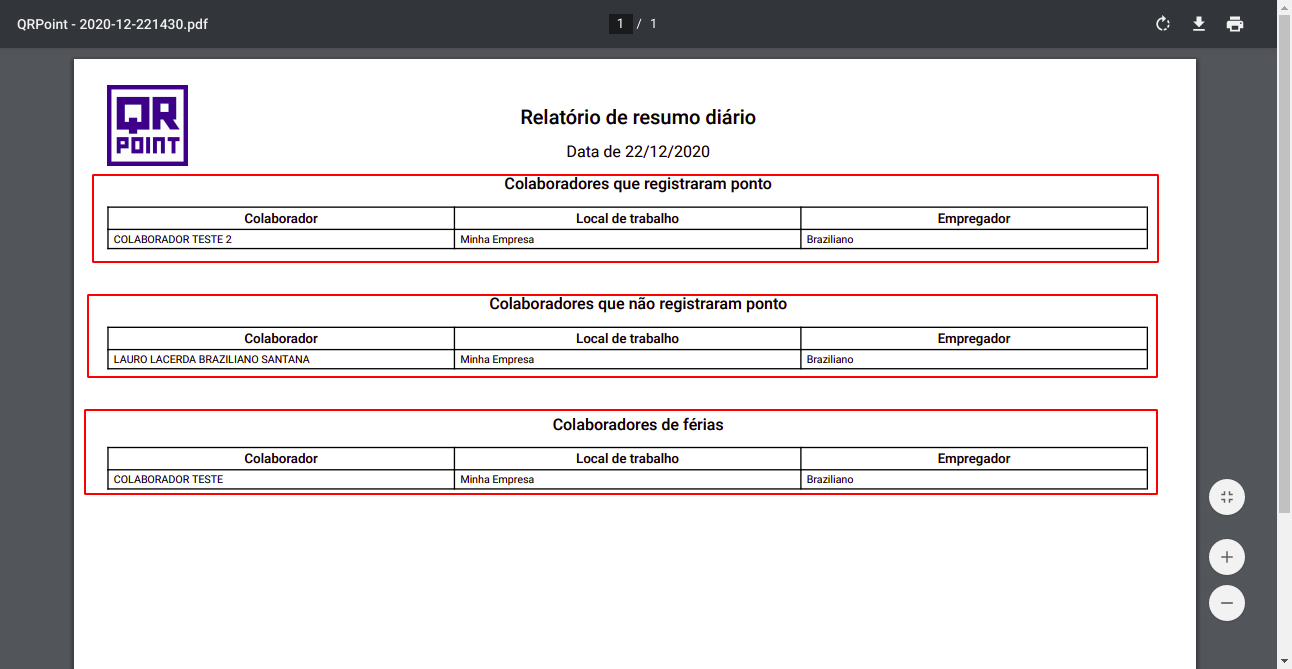
Task: Rotate the document clockwise
Action: tap(1163, 24)
